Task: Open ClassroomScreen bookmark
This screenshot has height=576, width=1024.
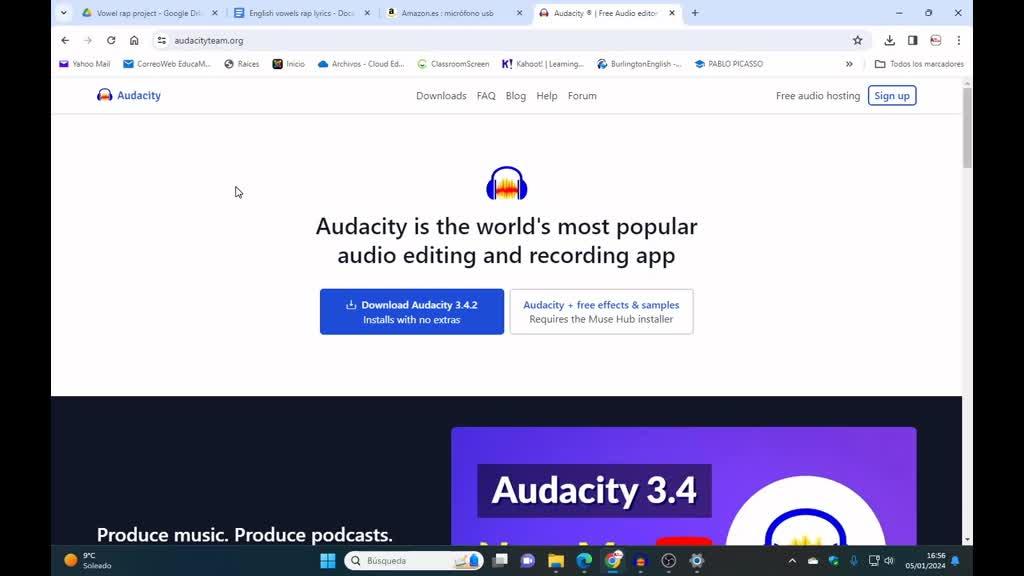Action: [453, 64]
